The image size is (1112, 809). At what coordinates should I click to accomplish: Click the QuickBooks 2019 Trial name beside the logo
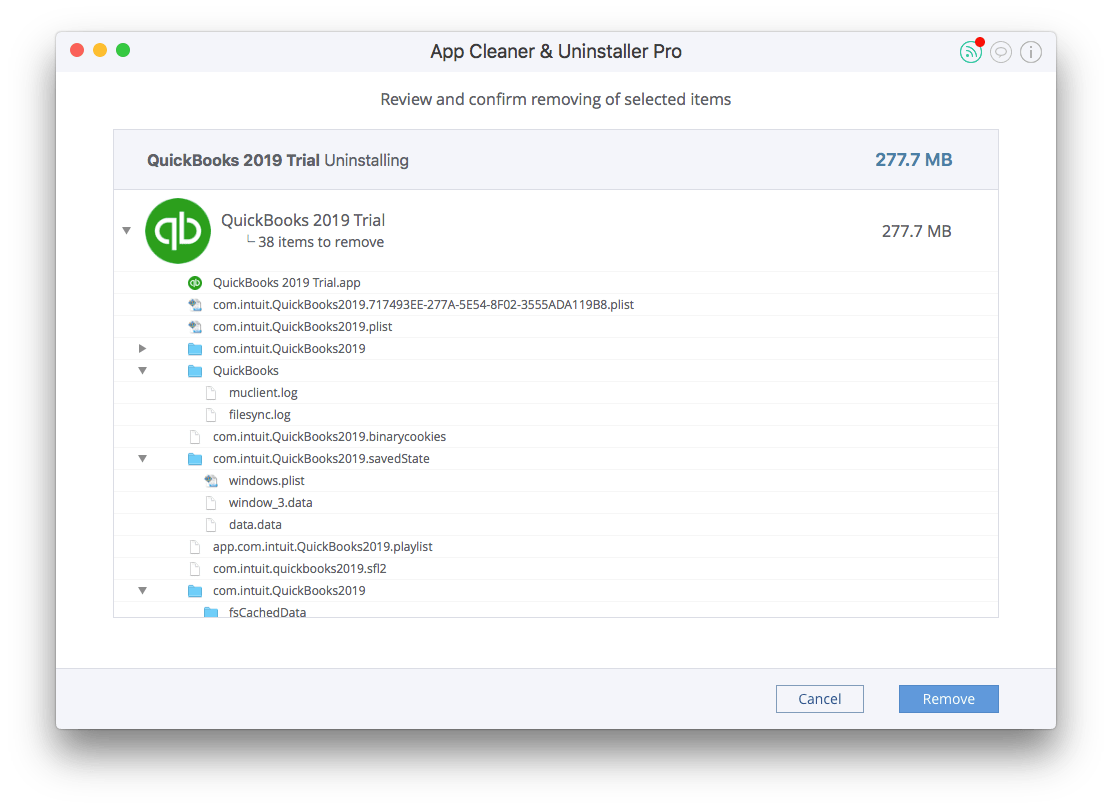pyautogui.click(x=303, y=221)
